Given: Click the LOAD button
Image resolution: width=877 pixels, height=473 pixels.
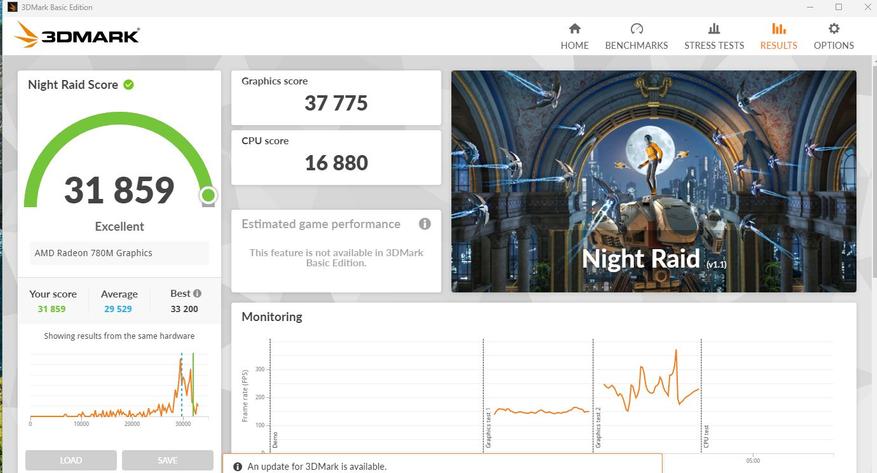Looking at the screenshot, I should point(71,460).
